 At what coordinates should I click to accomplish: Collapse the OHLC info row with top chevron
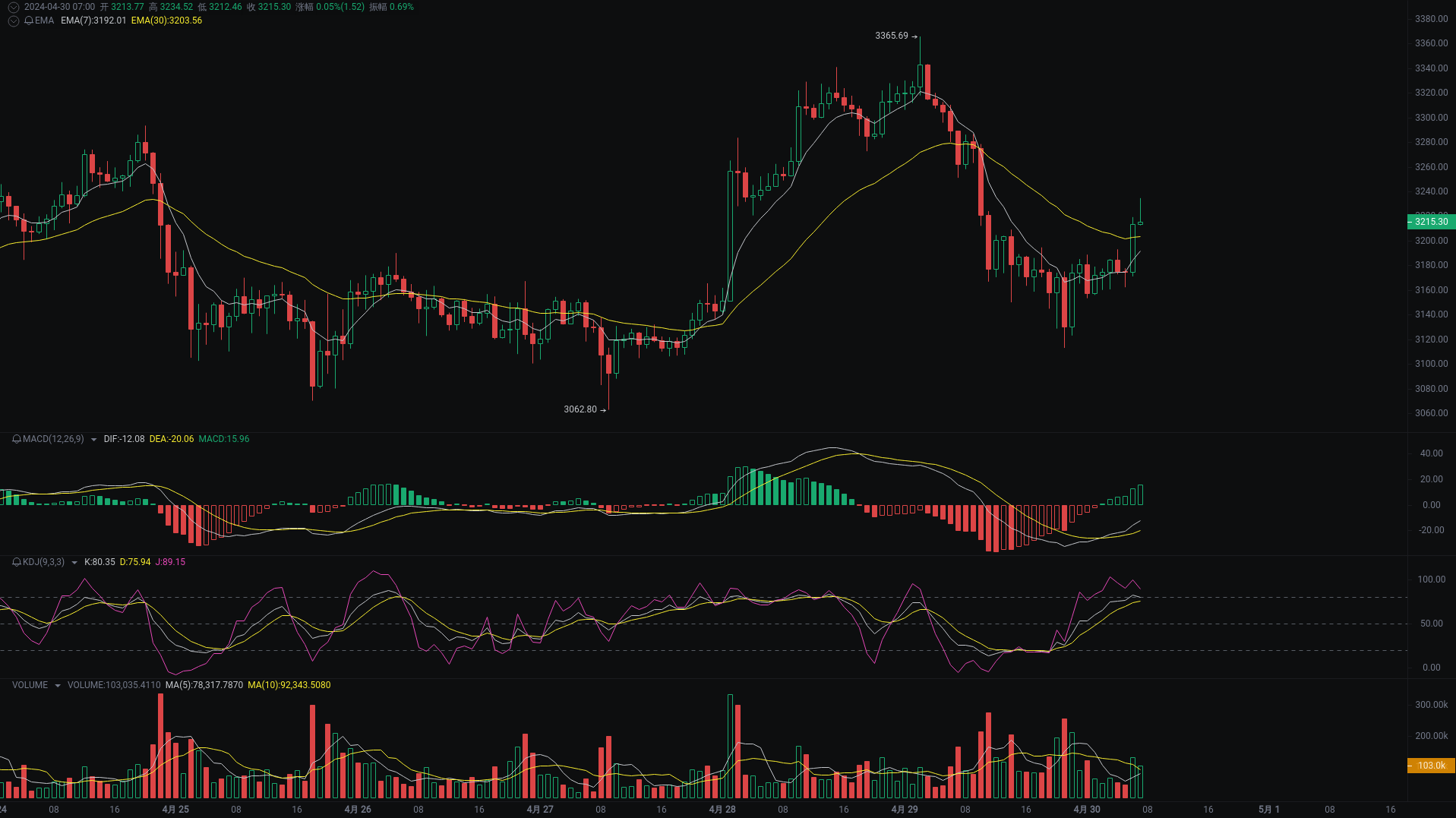click(13, 7)
